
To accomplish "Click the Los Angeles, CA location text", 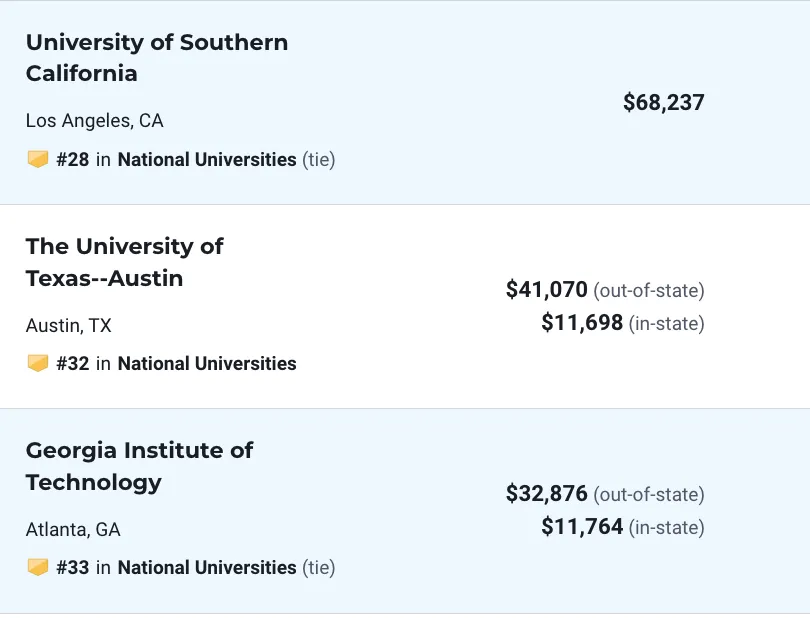I will click(x=95, y=120).
